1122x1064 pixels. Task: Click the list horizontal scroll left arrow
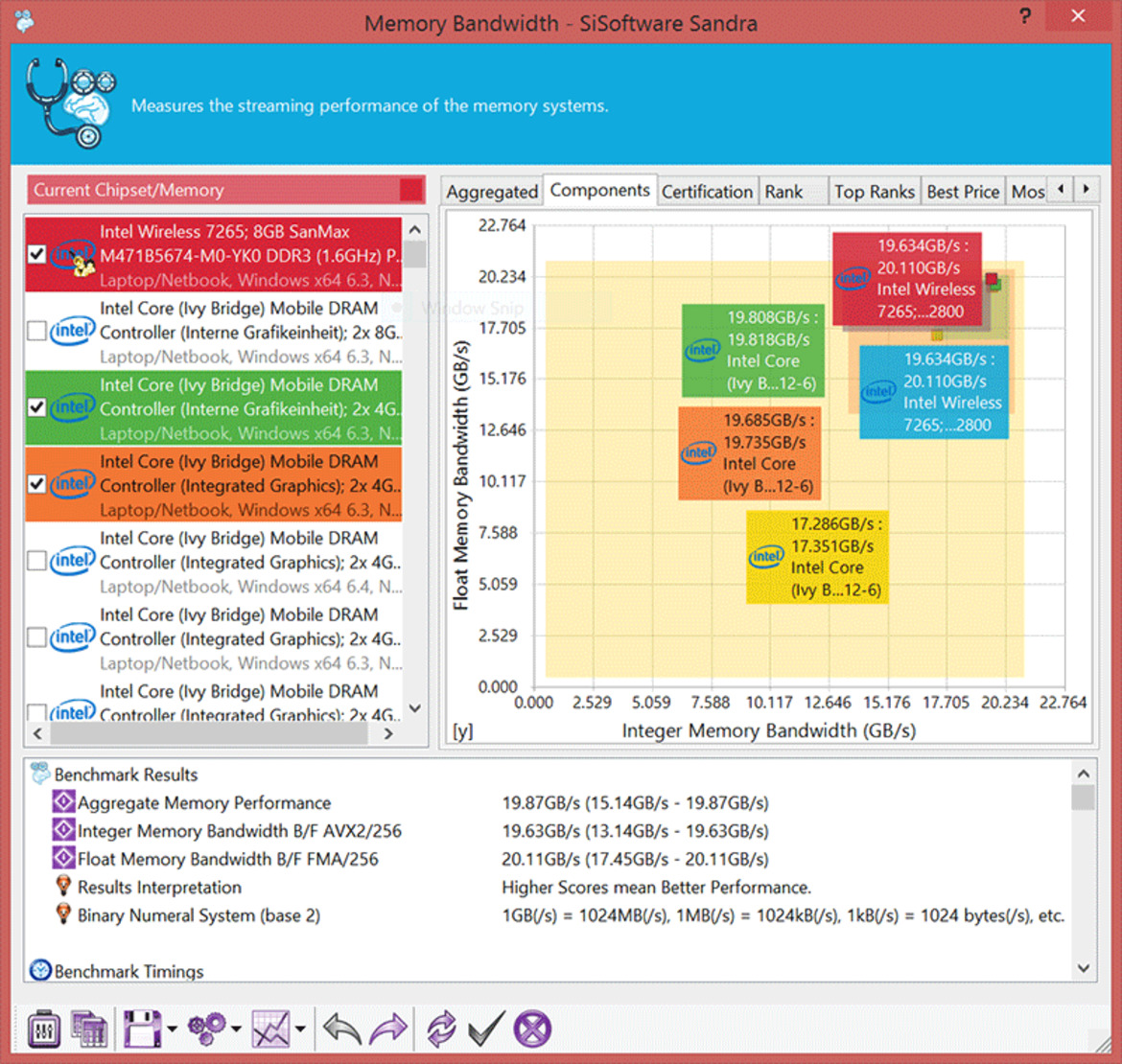tap(37, 733)
